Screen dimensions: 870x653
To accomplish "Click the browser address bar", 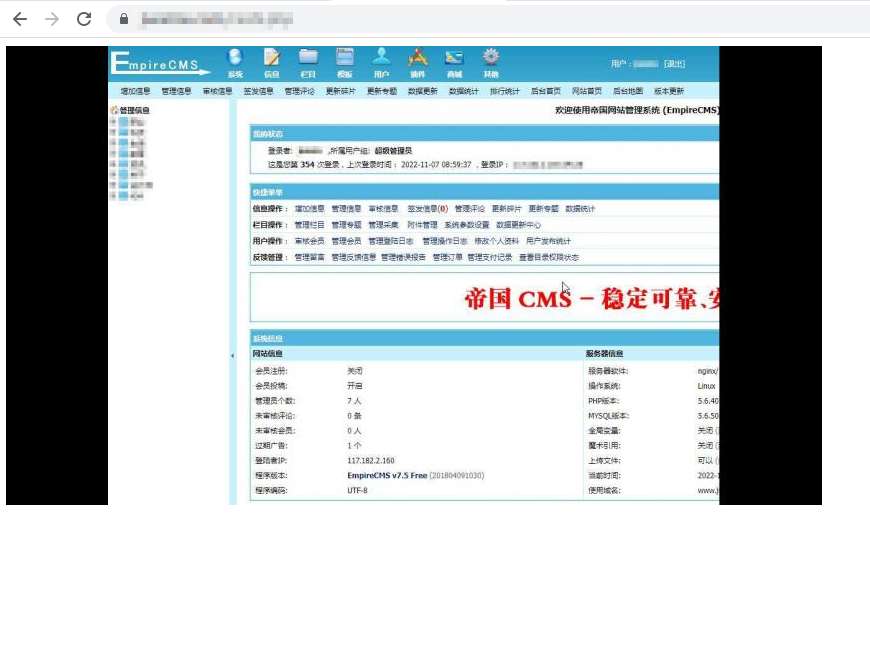I will pyautogui.click(x=488, y=19).
